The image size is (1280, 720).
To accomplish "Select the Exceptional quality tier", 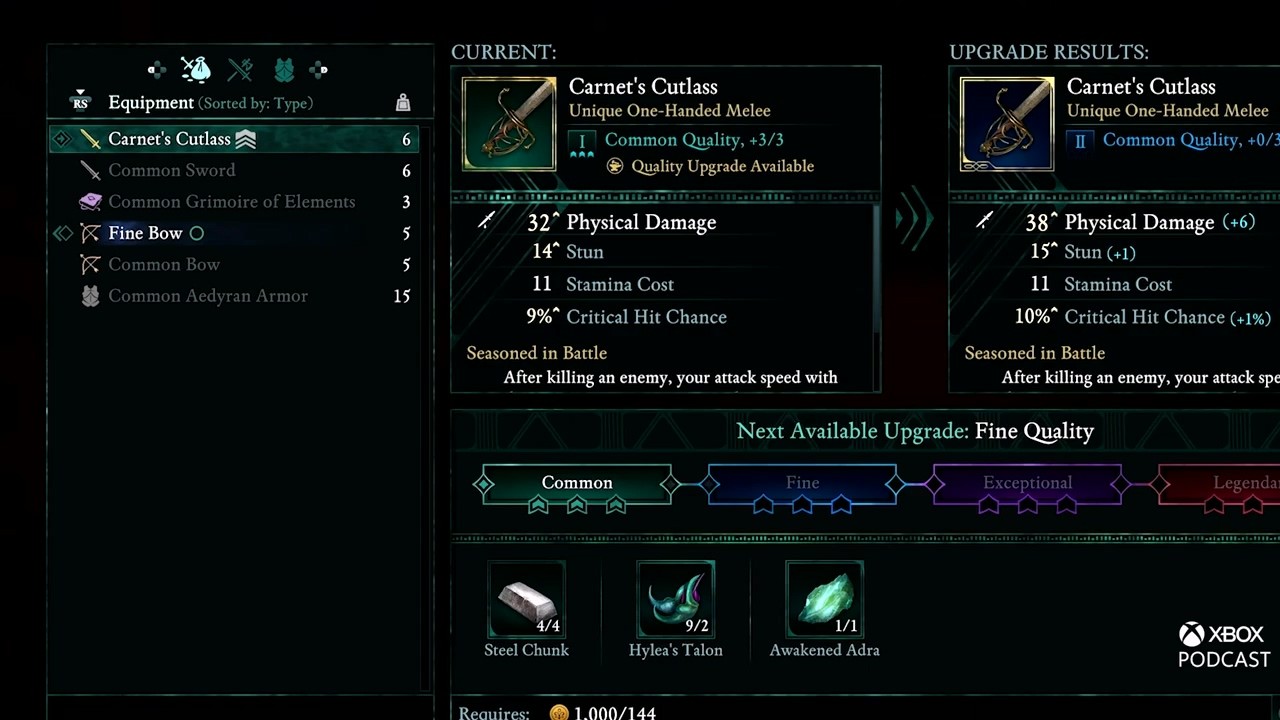I will pyautogui.click(x=1027, y=484).
